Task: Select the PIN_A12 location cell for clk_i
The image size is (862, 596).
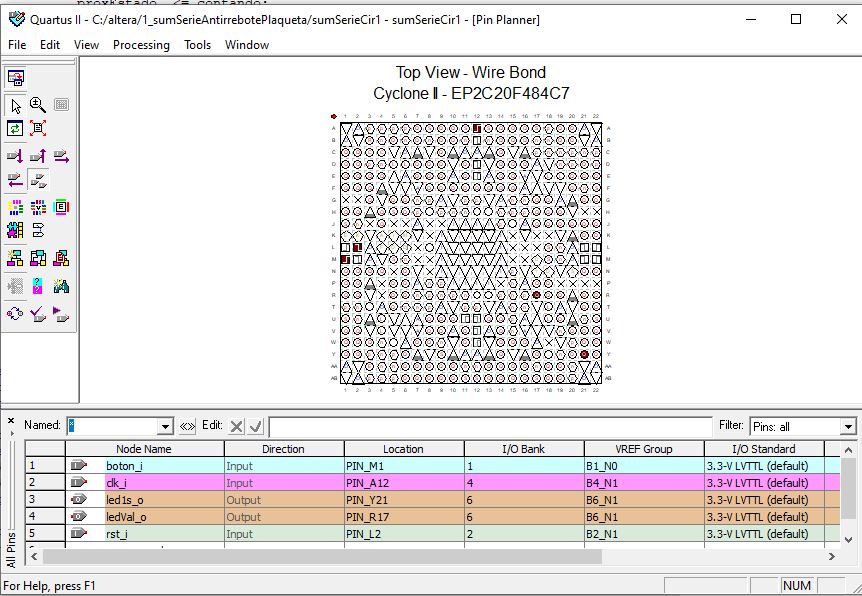Action: click(403, 483)
